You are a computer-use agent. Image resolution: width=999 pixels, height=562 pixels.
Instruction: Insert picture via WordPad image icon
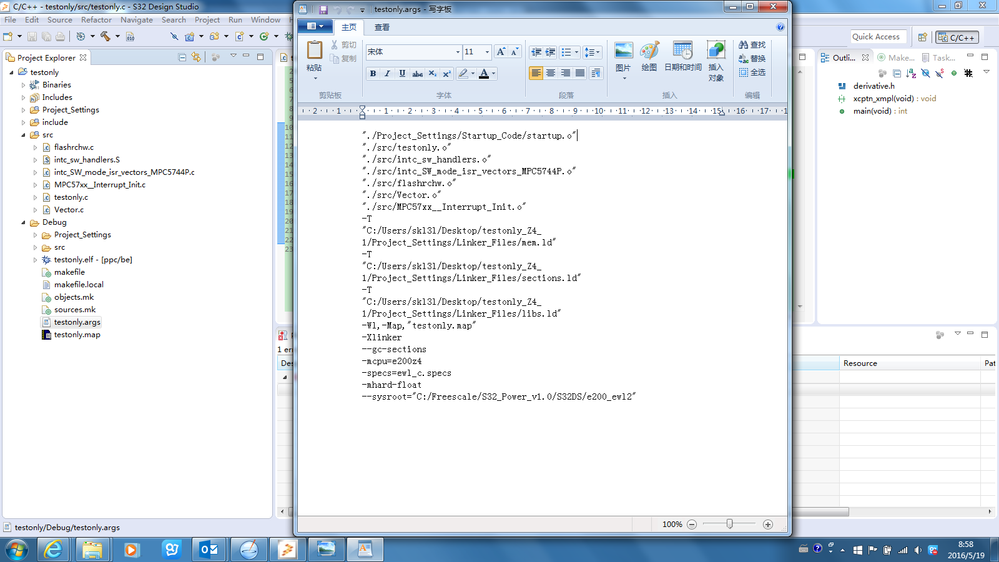pos(623,51)
